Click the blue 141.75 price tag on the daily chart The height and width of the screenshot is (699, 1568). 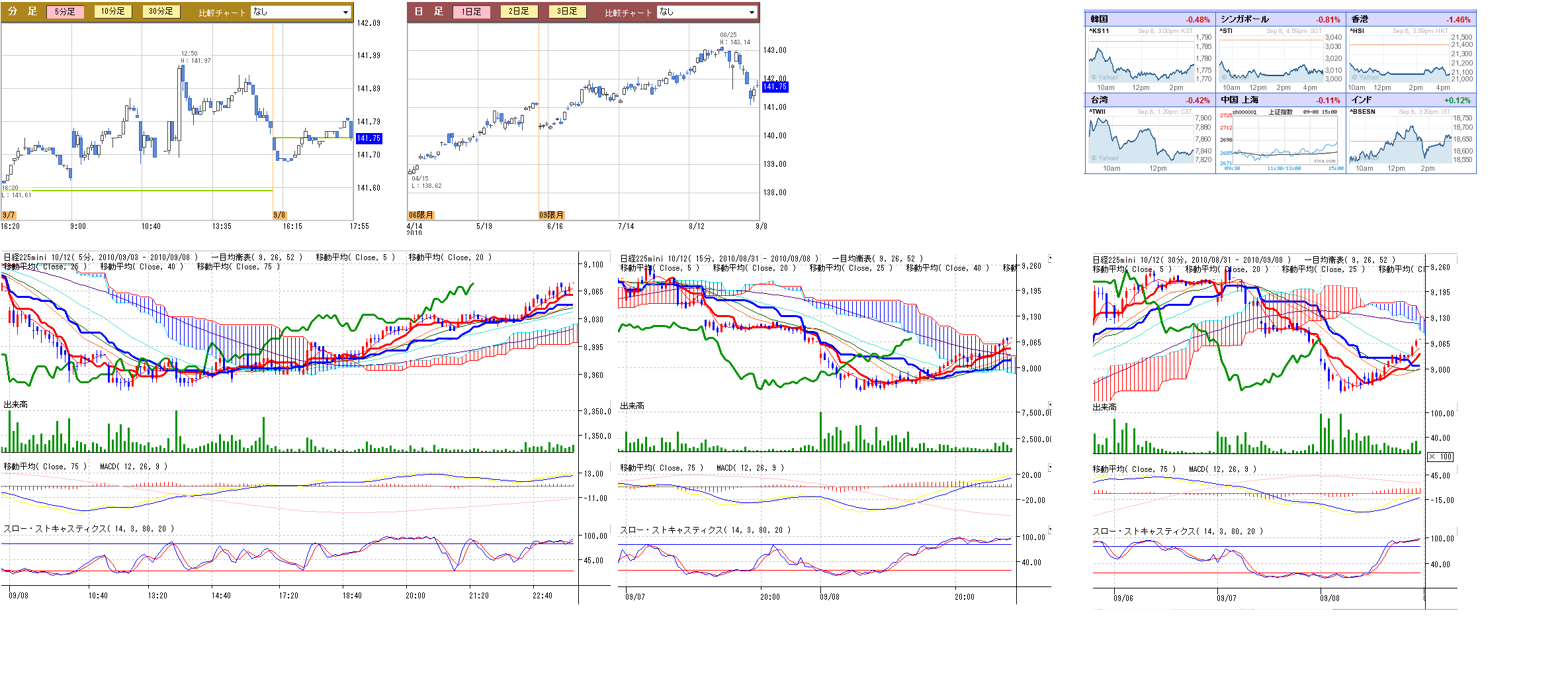775,87
